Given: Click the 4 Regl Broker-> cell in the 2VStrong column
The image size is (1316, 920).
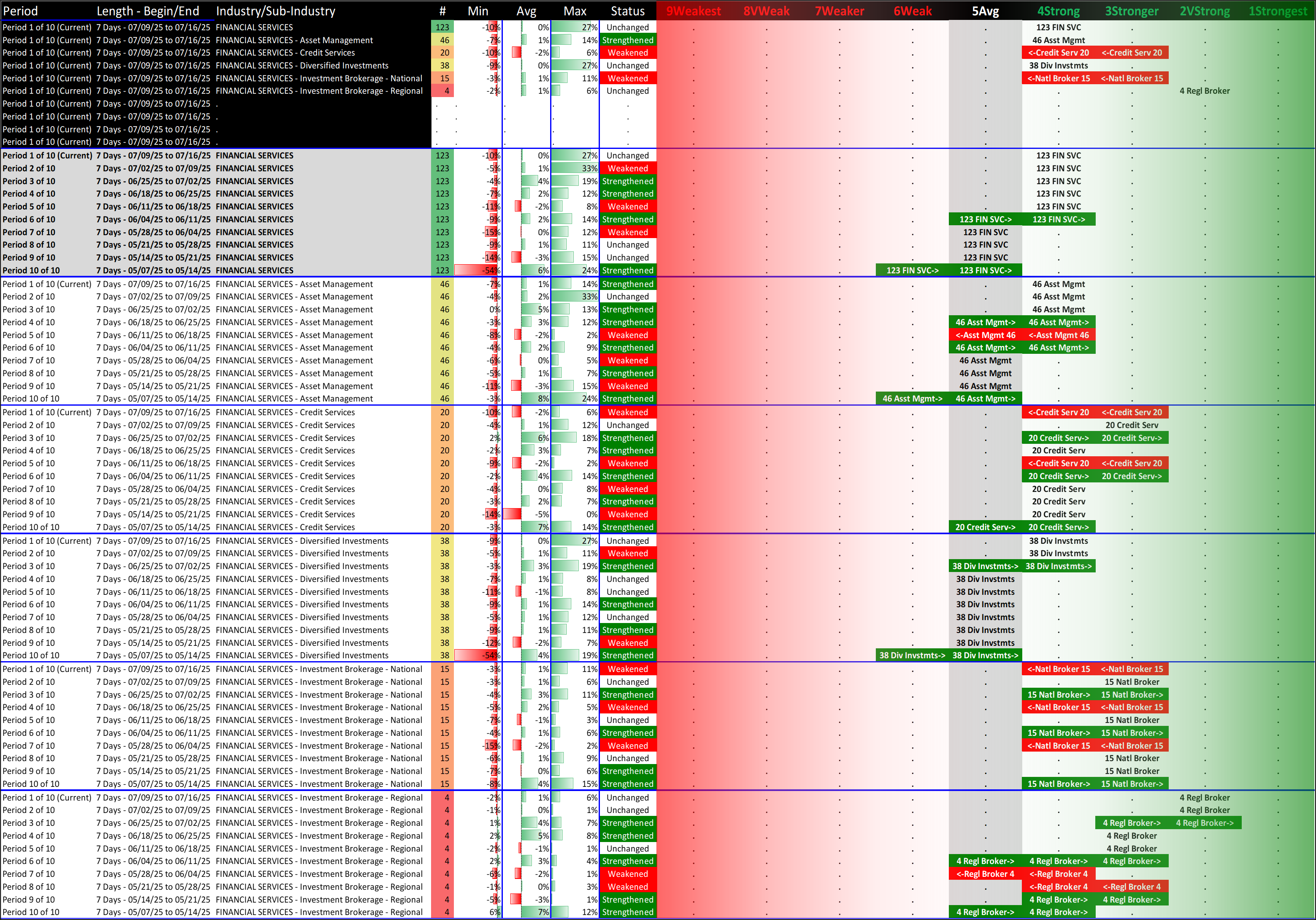Looking at the screenshot, I should point(1204,823).
